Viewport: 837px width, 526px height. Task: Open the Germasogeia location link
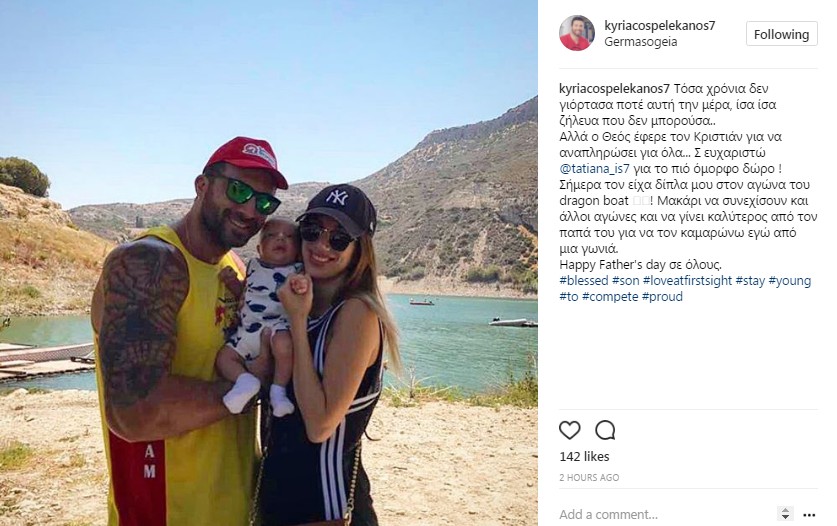[x=641, y=42]
